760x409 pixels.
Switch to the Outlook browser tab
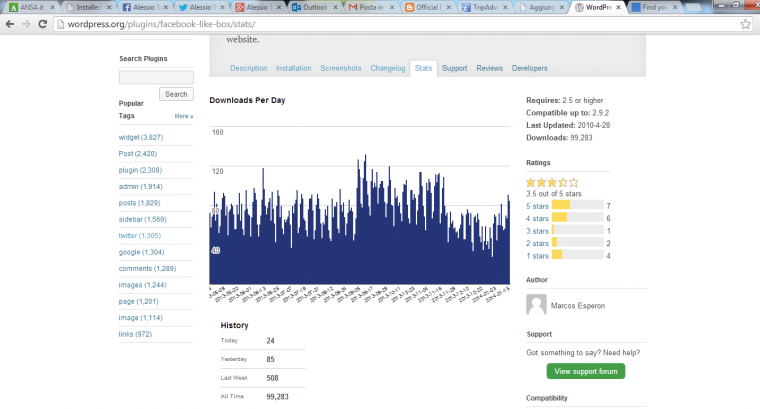coord(313,7)
